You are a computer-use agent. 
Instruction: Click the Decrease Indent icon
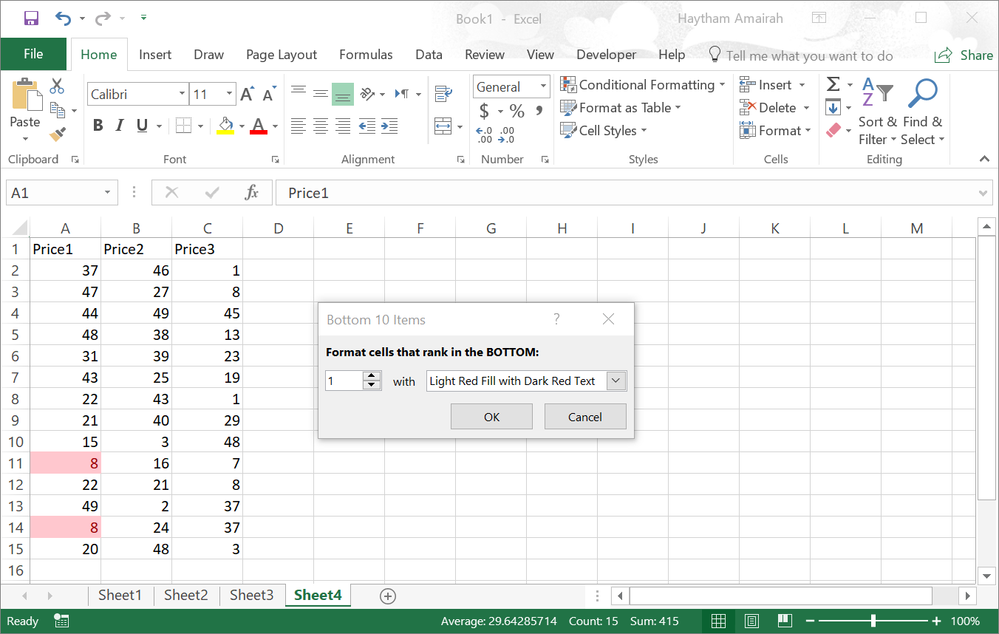pos(367,126)
